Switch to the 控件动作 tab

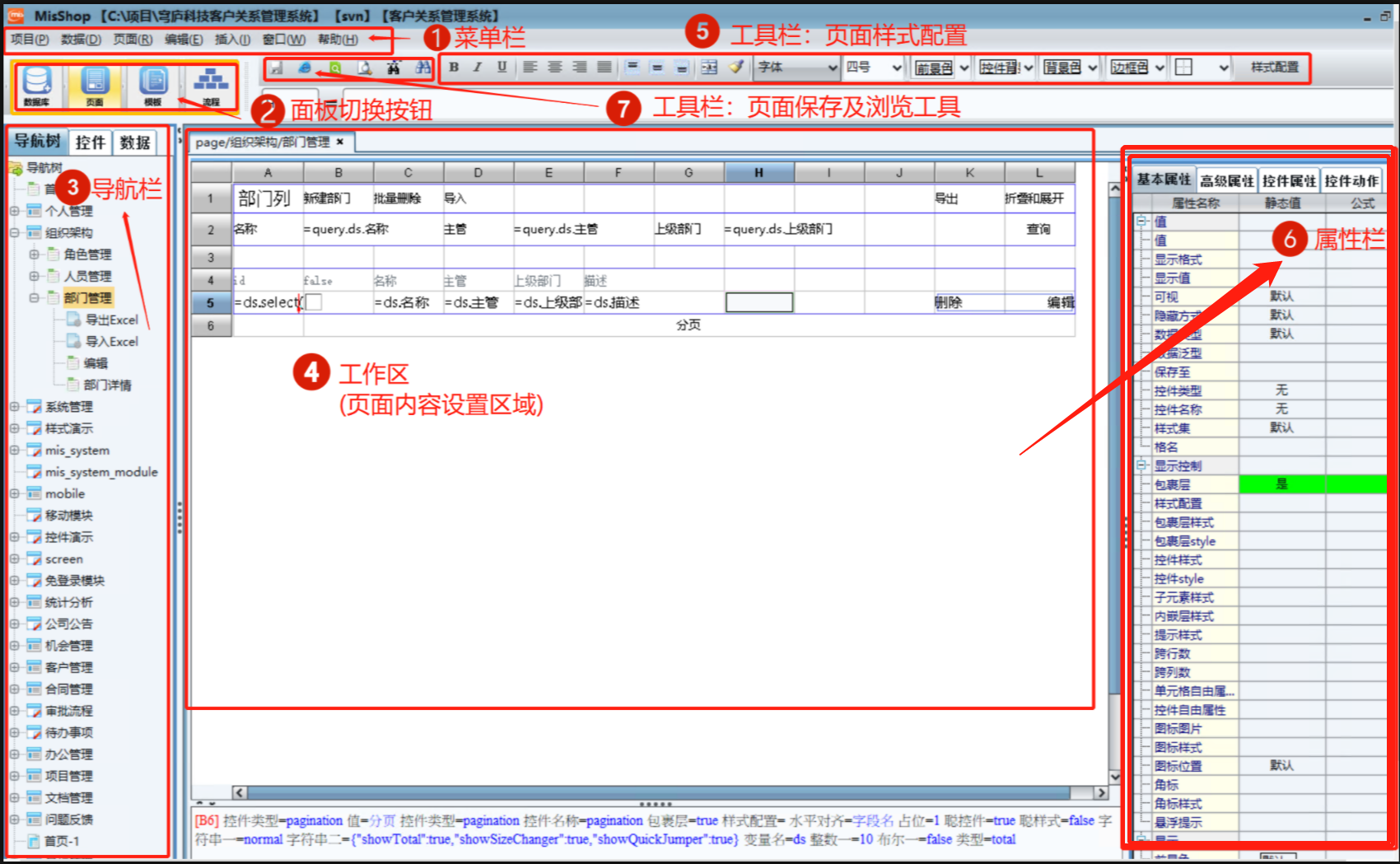coord(1351,180)
